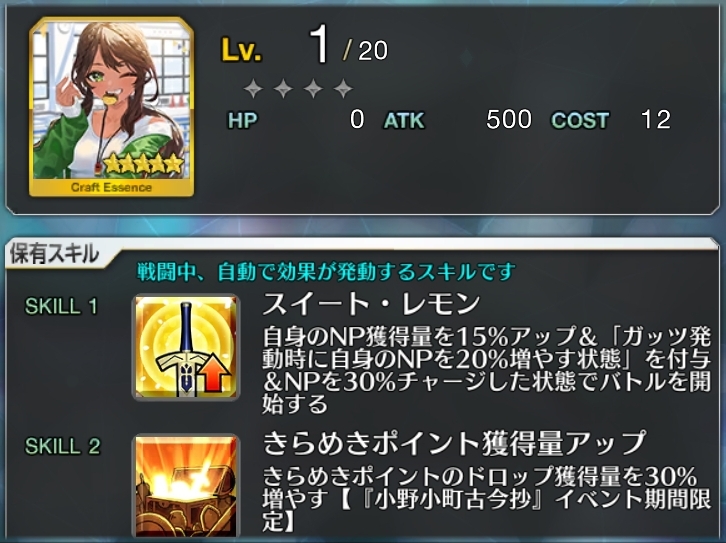Select the HP value 0
This screenshot has width=726, height=543.
357,119
